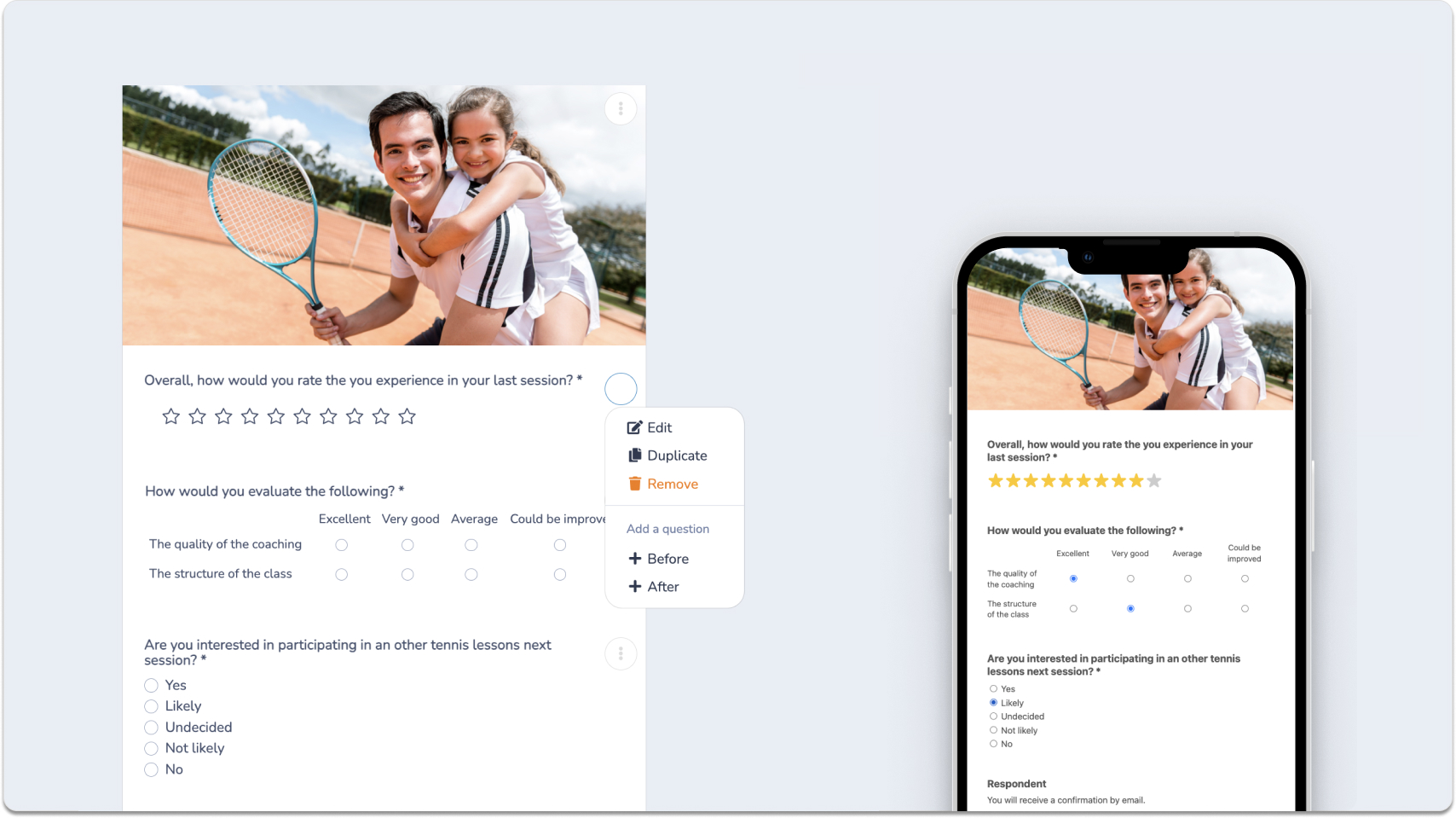The height and width of the screenshot is (818, 1456).
Task: Click the tennis header image in the editor
Action: click(384, 215)
